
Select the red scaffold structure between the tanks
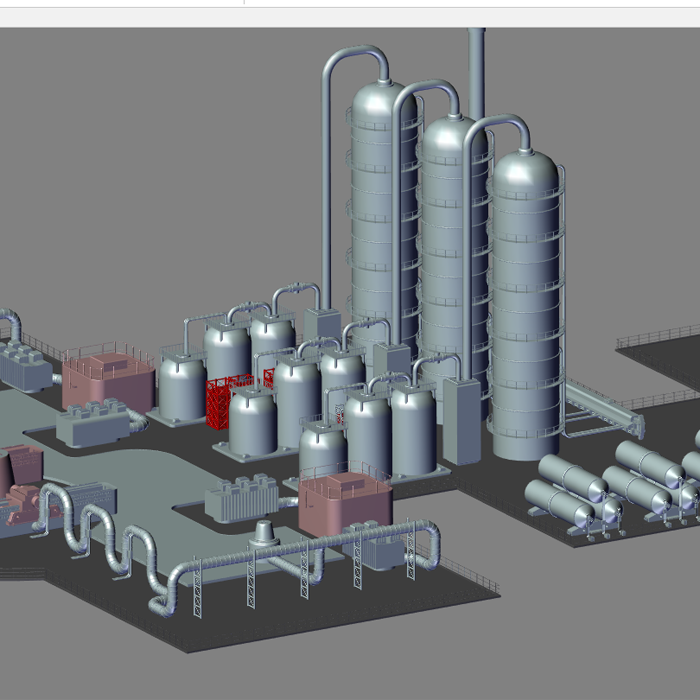219,403
